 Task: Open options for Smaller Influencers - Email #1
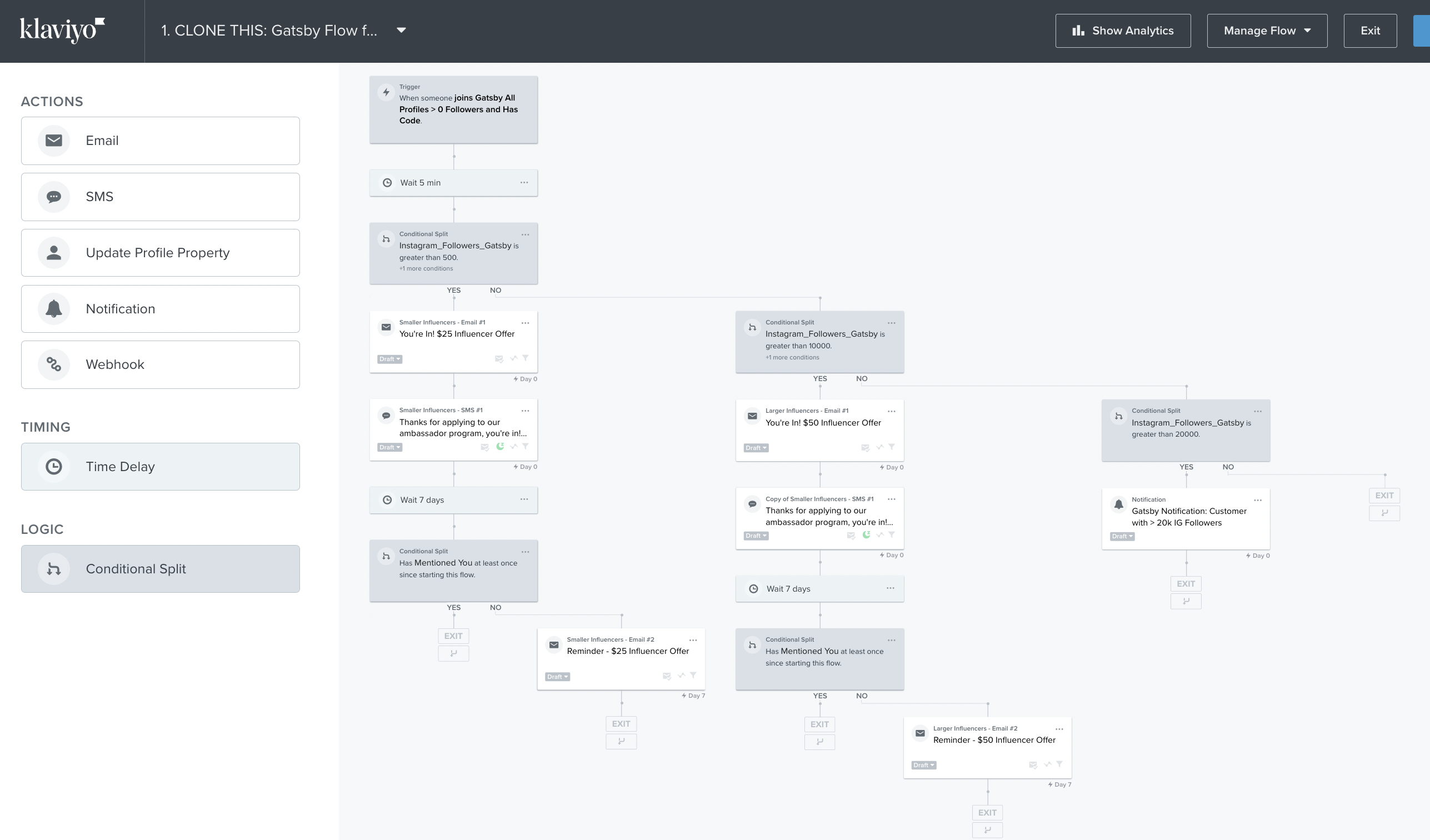tap(526, 323)
